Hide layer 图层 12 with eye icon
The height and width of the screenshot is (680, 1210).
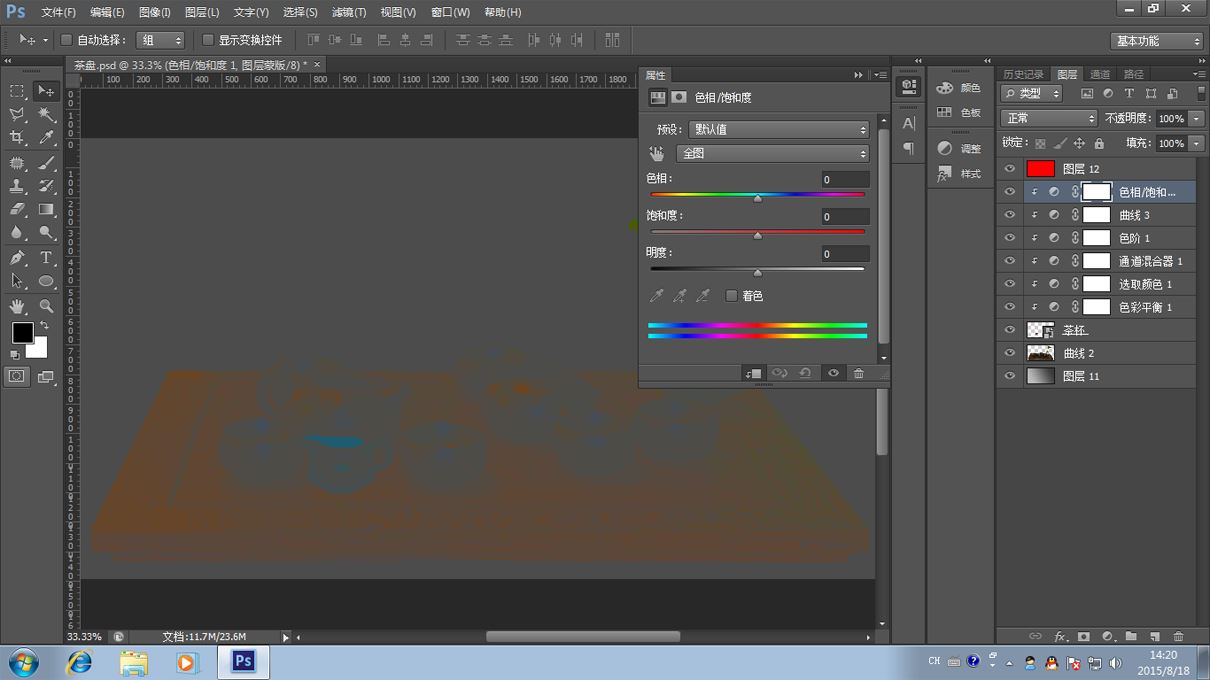pyautogui.click(x=1009, y=169)
